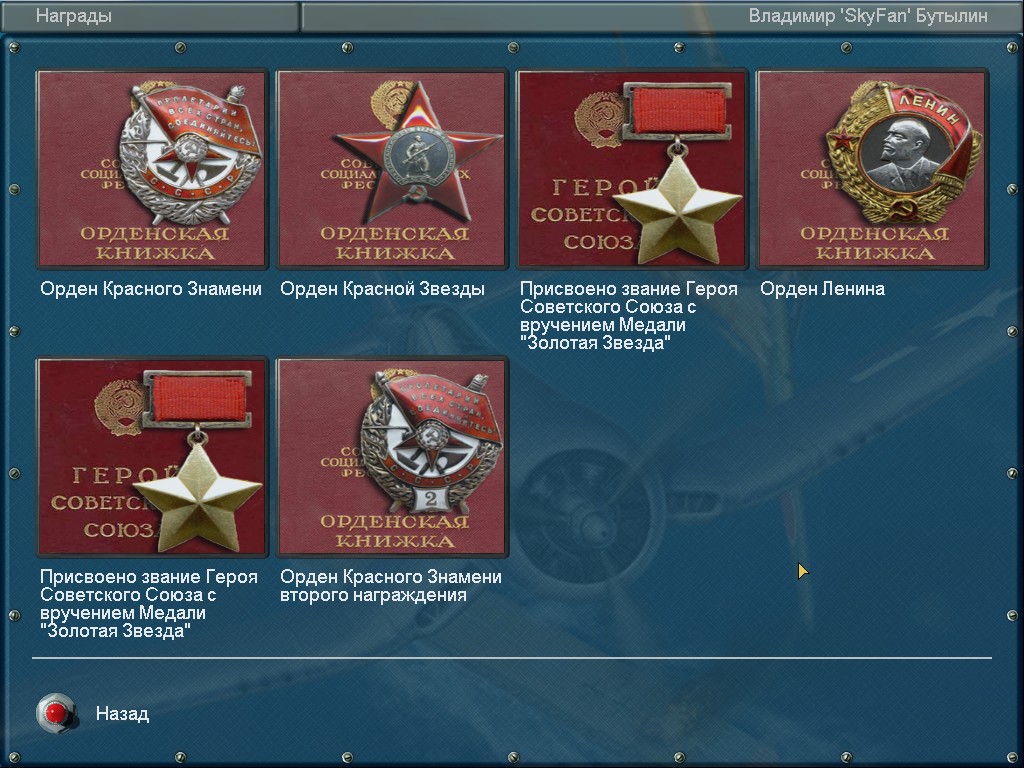Open the Order of the Red Star award
1024x768 pixels.
pyautogui.click(x=392, y=168)
